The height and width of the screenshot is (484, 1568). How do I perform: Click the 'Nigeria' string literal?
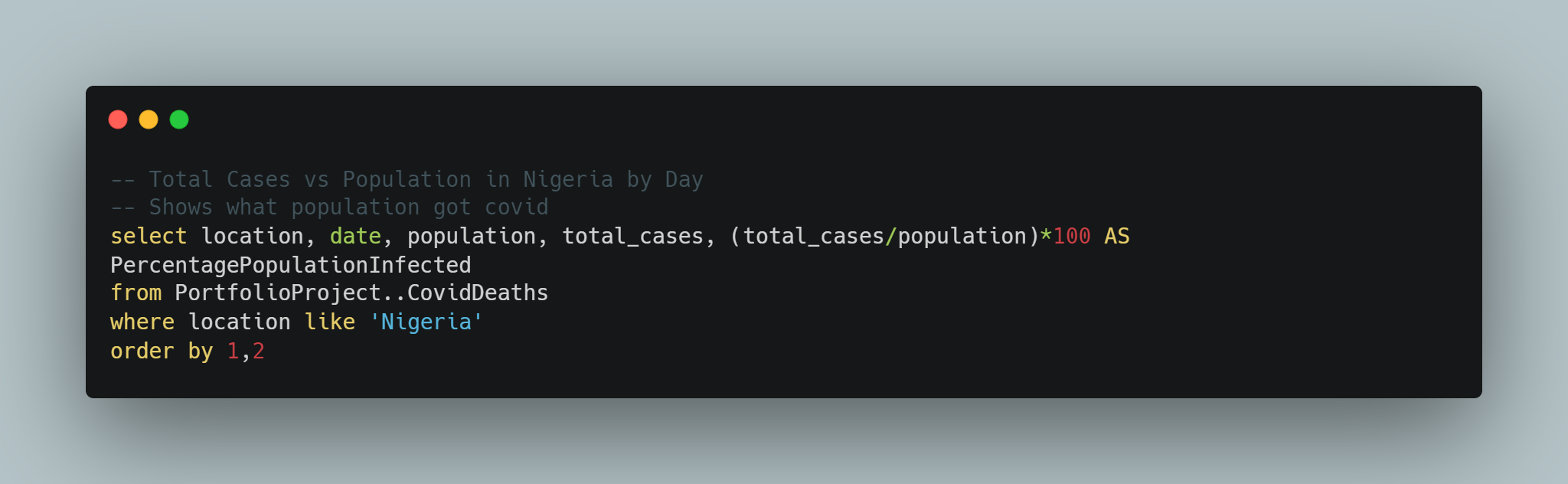click(x=426, y=322)
